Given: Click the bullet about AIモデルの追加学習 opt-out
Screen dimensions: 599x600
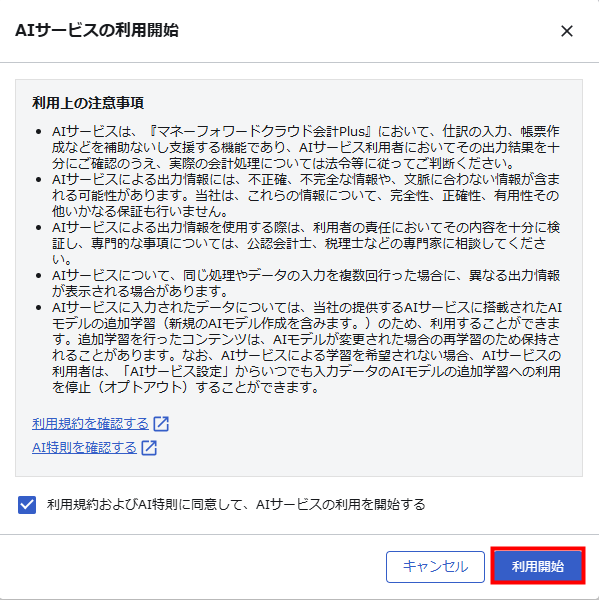Looking at the screenshot, I should tap(306, 347).
